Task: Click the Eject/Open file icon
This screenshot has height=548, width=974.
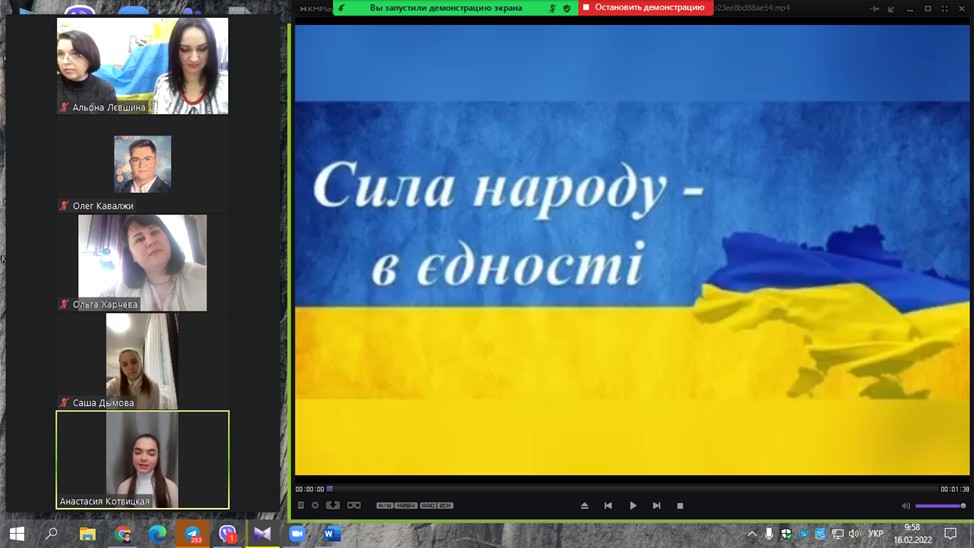Action: coord(584,506)
